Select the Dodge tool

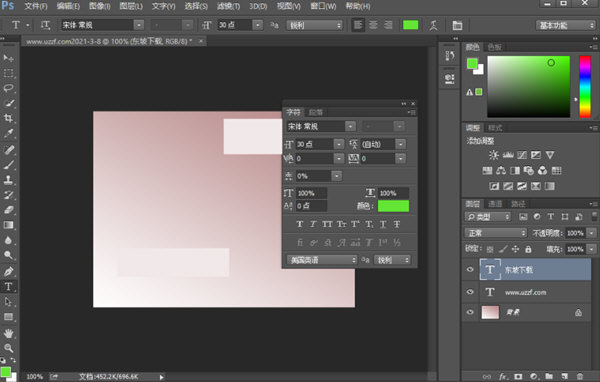pos(8,255)
